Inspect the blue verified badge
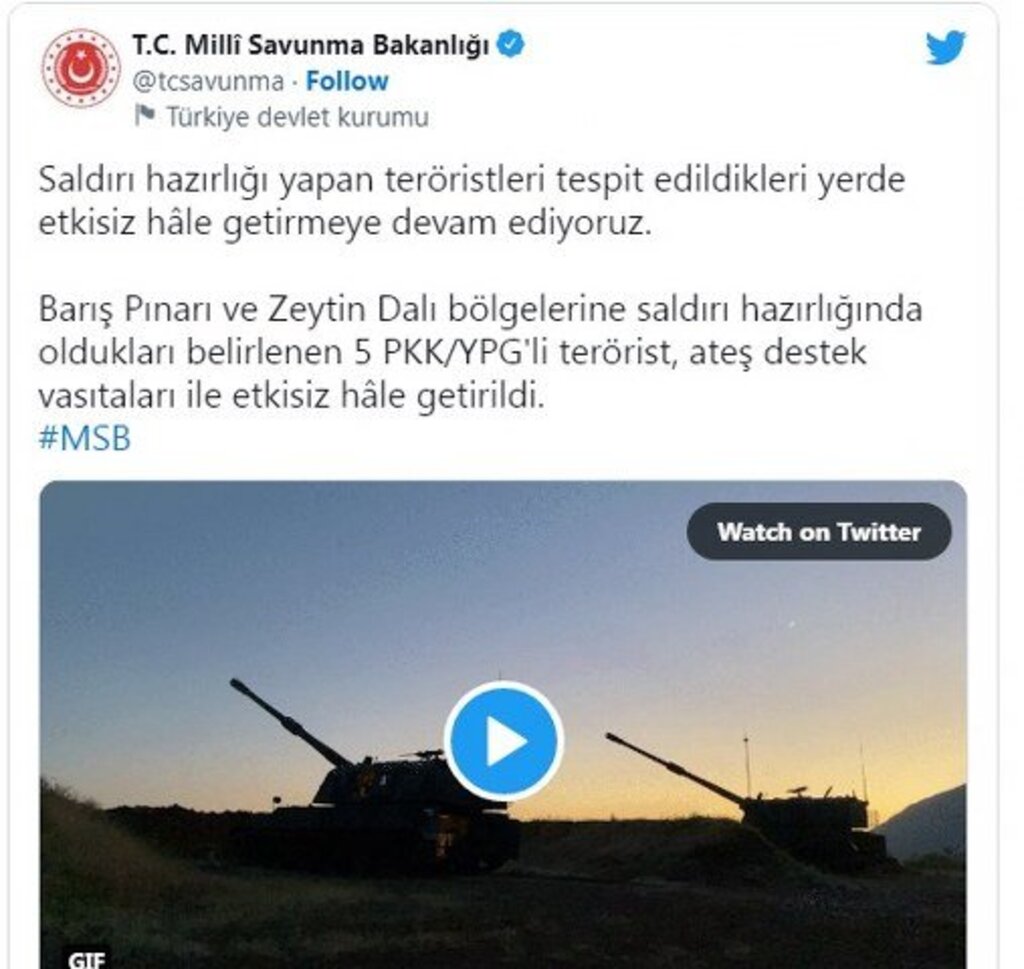This screenshot has height=969, width=1024. [511, 44]
